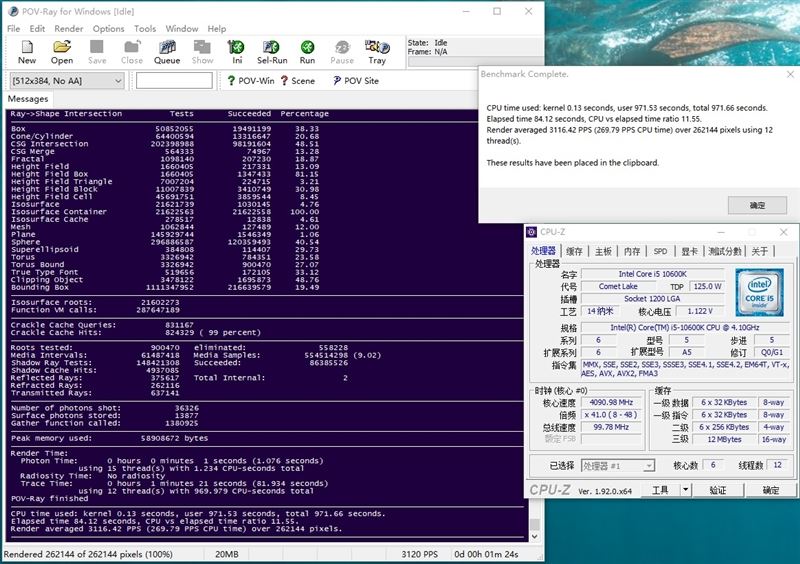Open the Edit menu
This screenshot has height=564, width=800.
tap(37, 29)
